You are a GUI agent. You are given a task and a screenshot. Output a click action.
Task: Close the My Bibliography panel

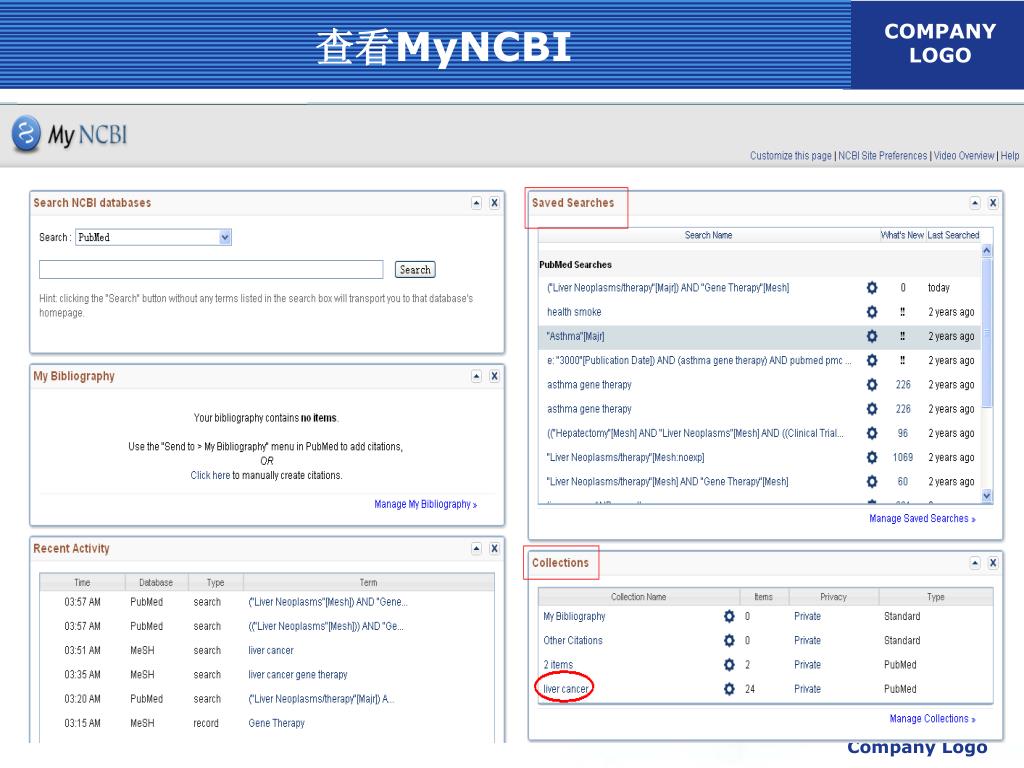tap(494, 376)
